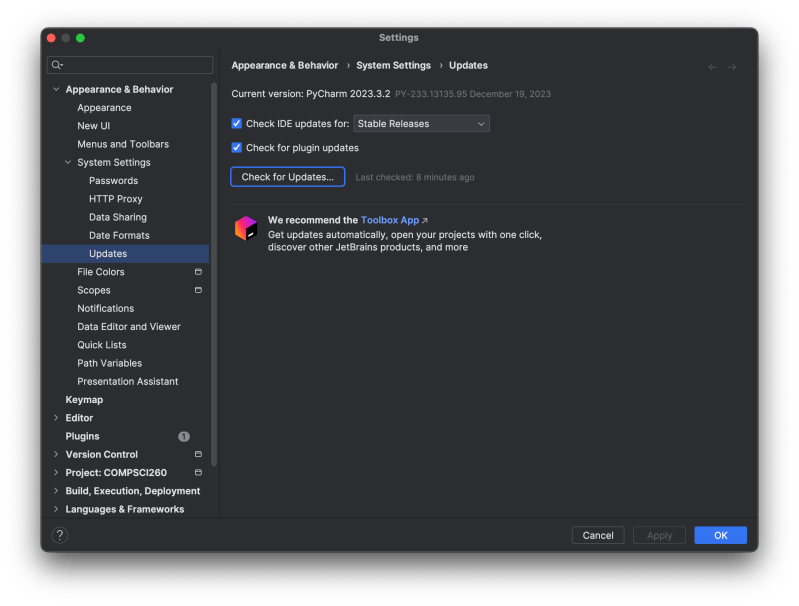The width and height of the screenshot is (799, 606).
Task: Open the Stable Releases dropdown
Action: [421, 123]
